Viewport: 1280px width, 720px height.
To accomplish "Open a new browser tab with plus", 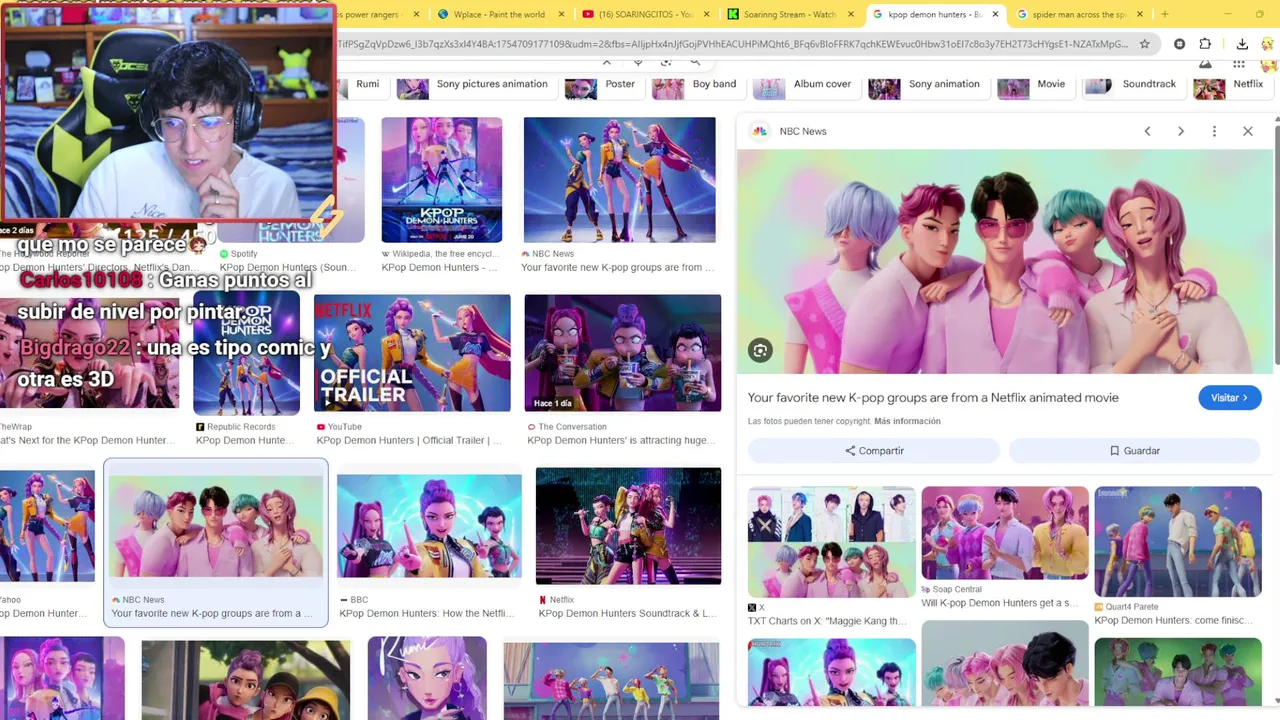I will pyautogui.click(x=1164, y=14).
